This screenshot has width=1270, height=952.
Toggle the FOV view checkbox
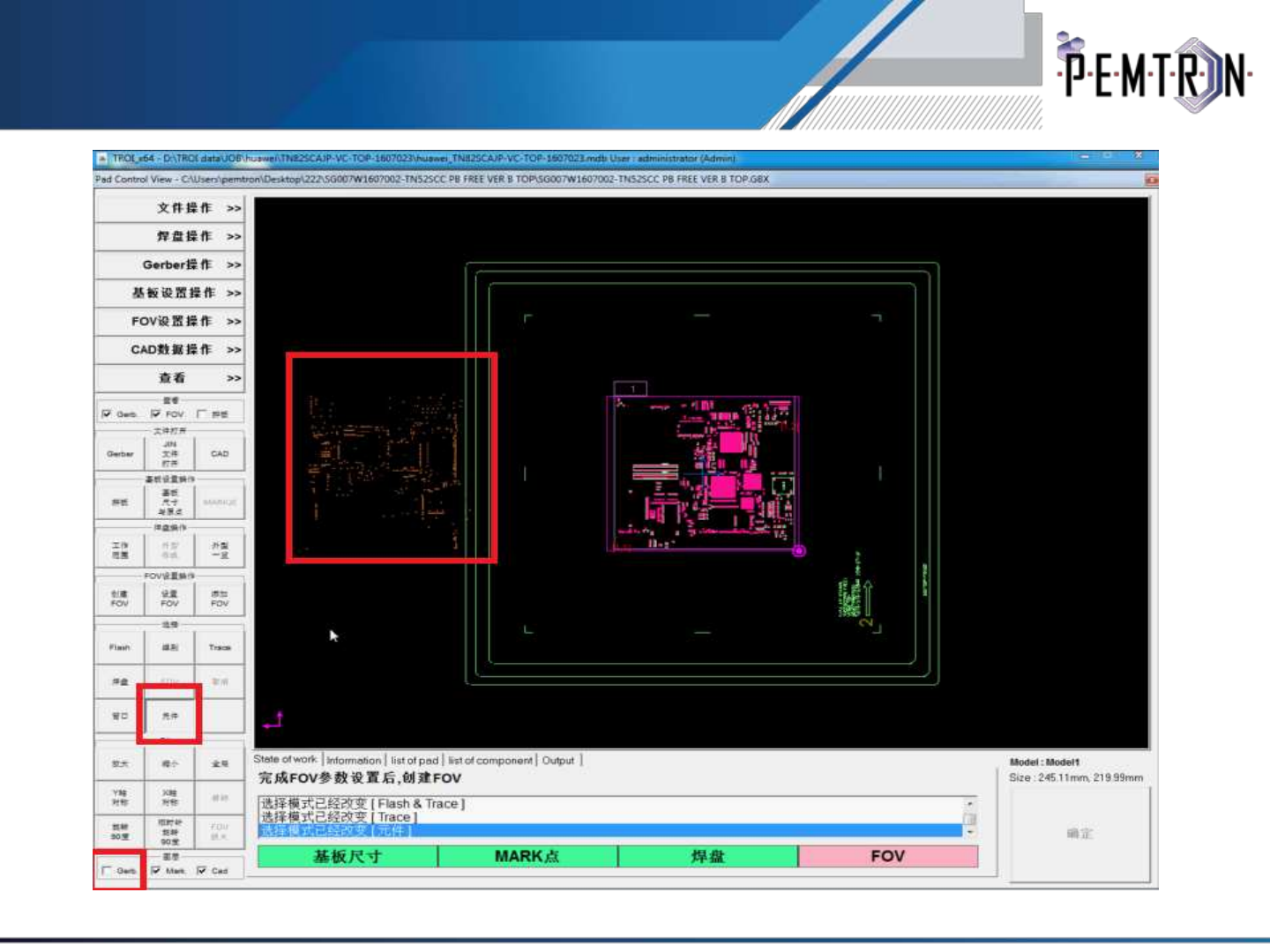156,414
